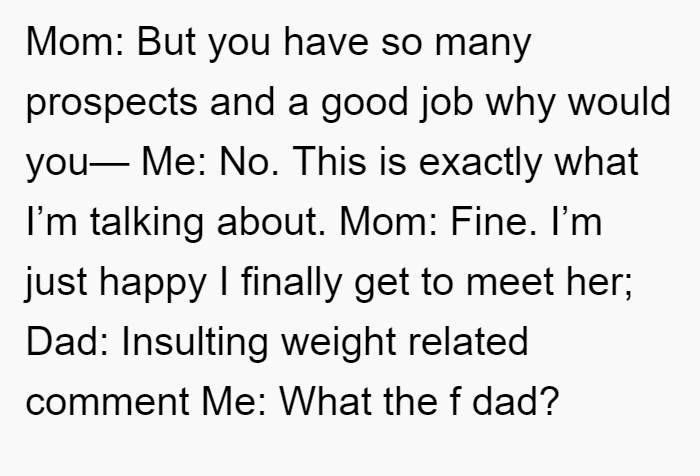Click the word "Fine." in the text
The width and height of the screenshot is (700, 476).
(494, 222)
